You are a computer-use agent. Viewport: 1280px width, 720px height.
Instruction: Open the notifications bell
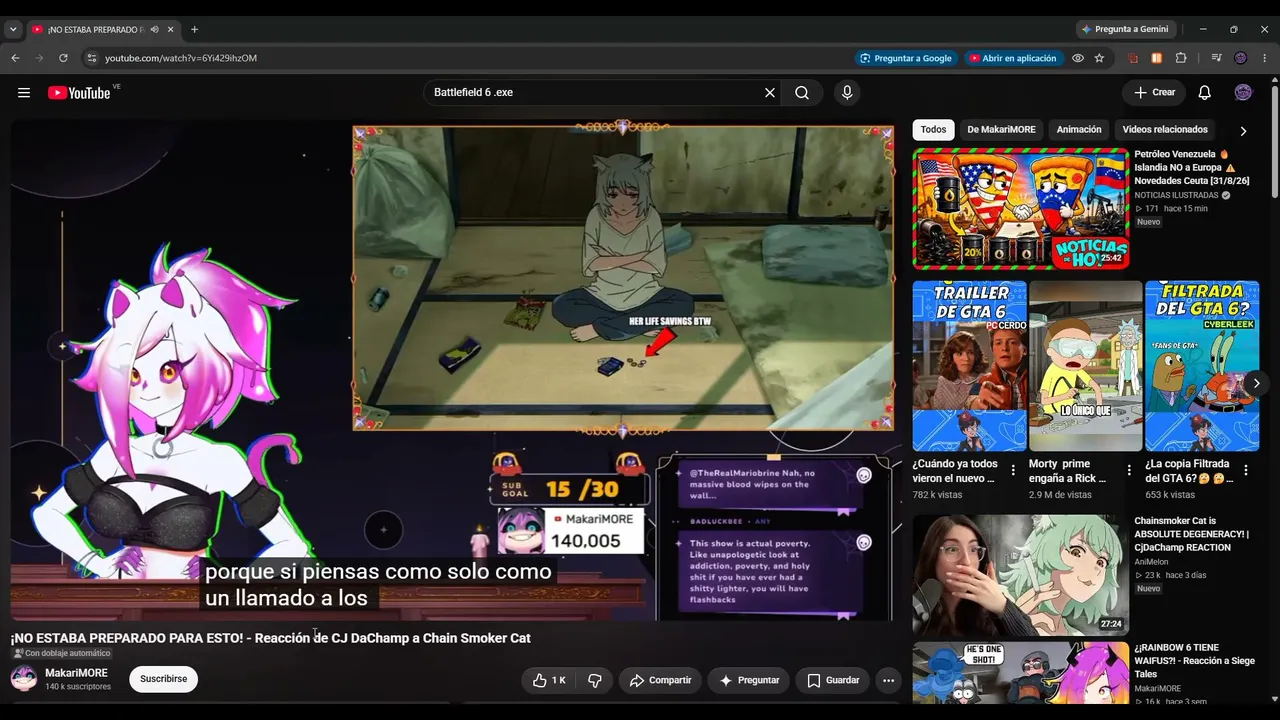1205,93
